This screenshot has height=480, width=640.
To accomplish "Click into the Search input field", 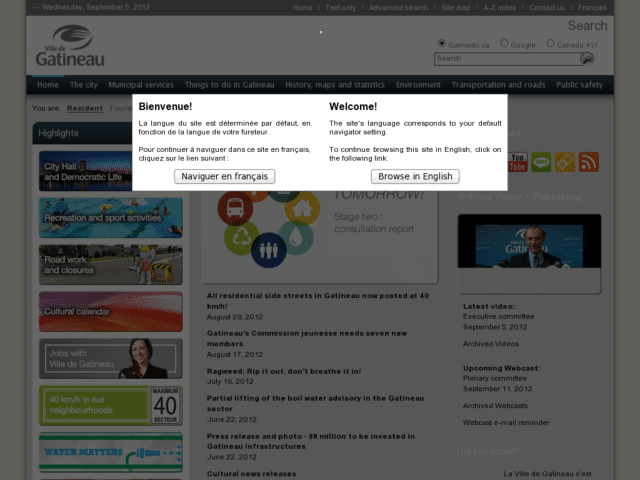I will [507, 59].
